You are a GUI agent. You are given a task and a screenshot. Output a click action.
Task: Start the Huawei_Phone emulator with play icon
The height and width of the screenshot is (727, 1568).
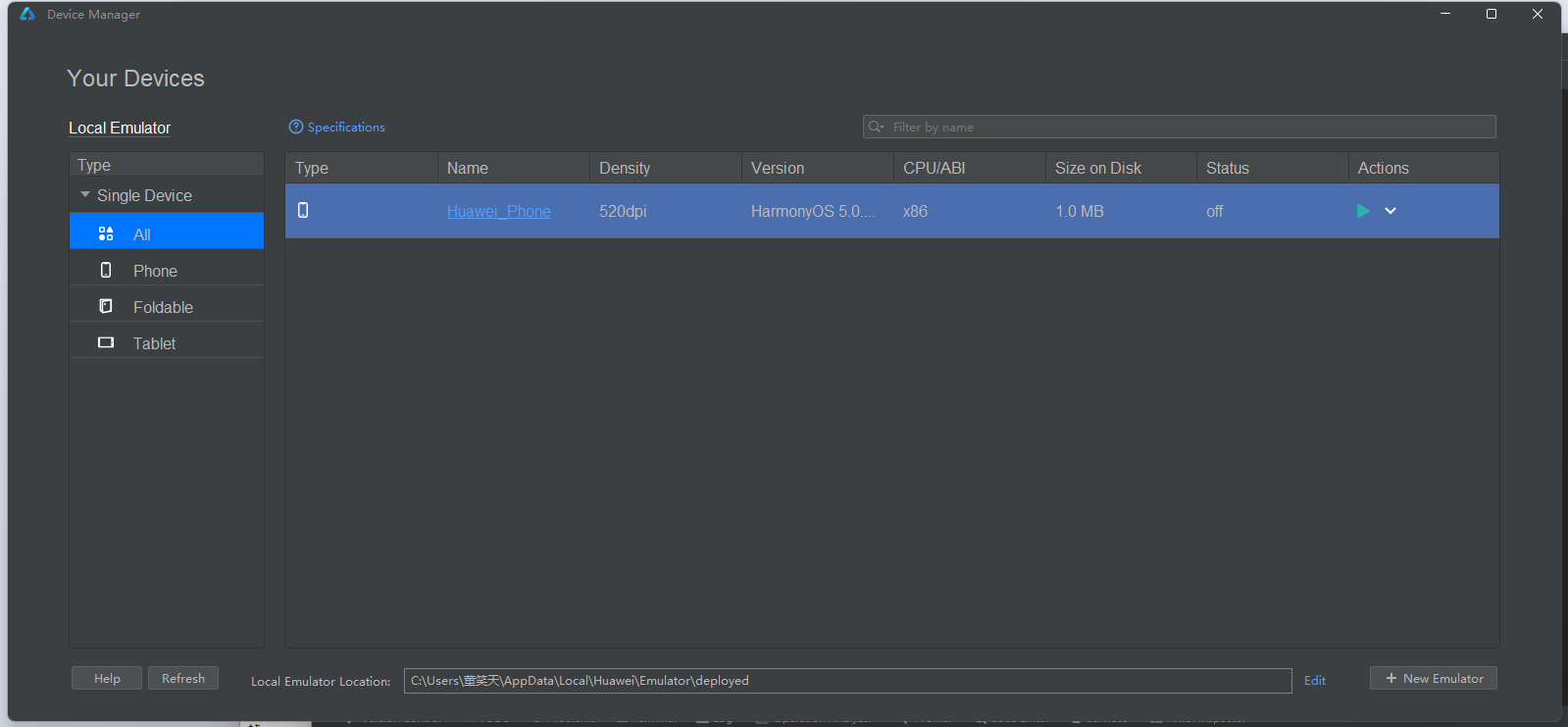coord(1362,211)
